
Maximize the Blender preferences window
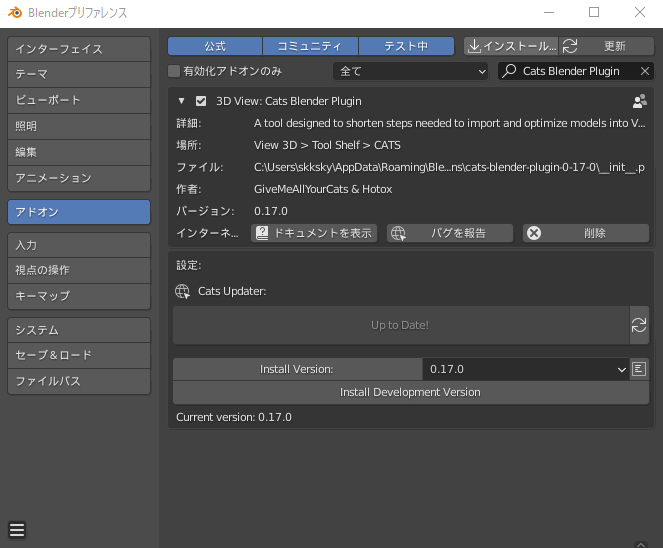point(594,12)
